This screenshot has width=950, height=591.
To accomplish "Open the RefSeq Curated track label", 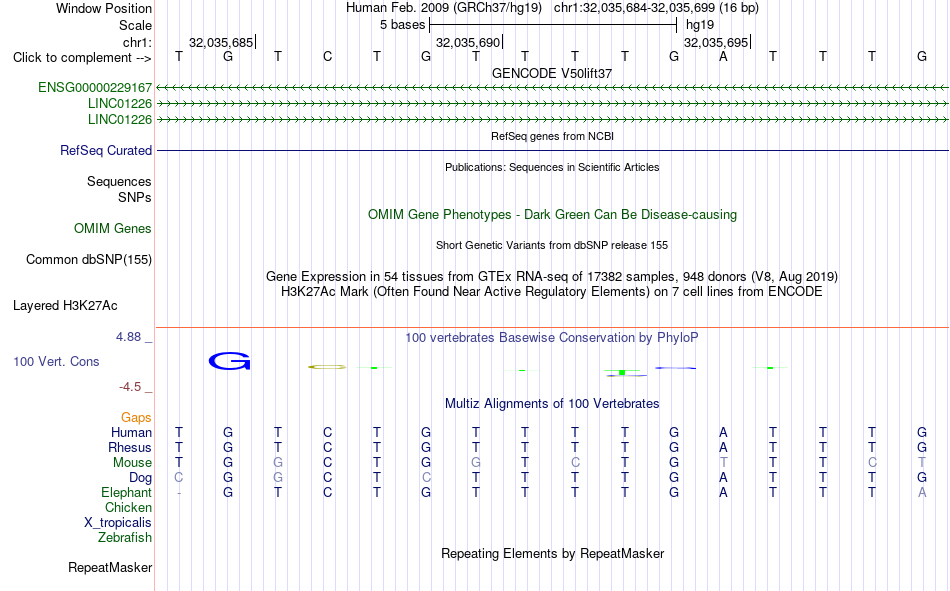I will point(105,150).
